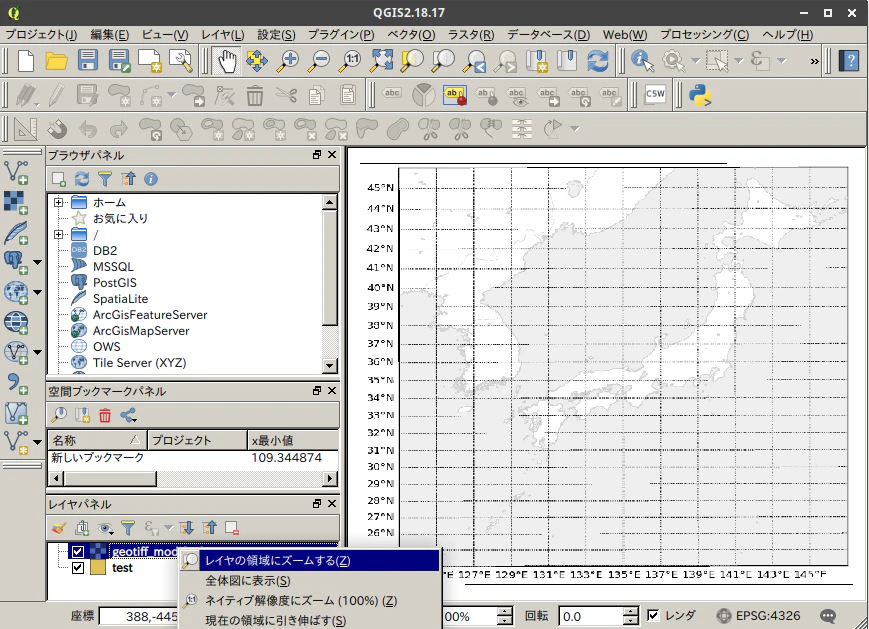Select the Pan Map hand tool
This screenshot has height=629, width=869.
point(227,60)
